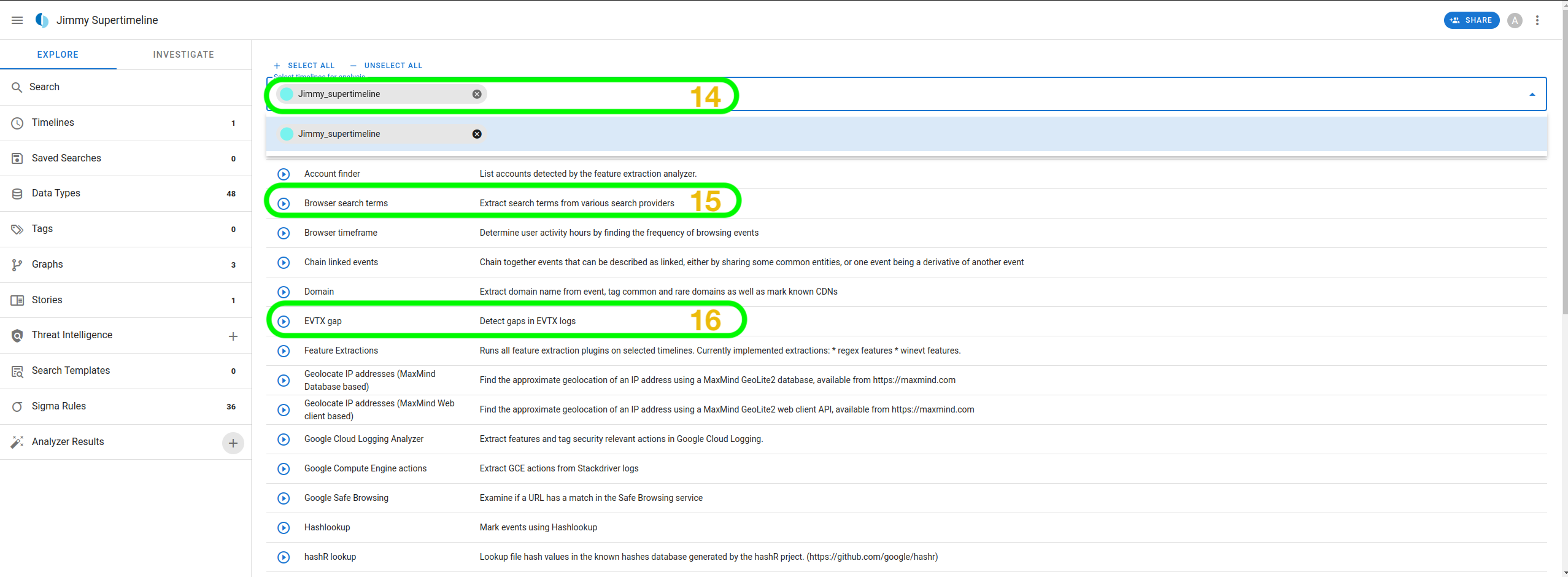Viewport: 1568px width, 577px height.
Task: Open the vertical three-dot options menu
Action: coord(1537,20)
